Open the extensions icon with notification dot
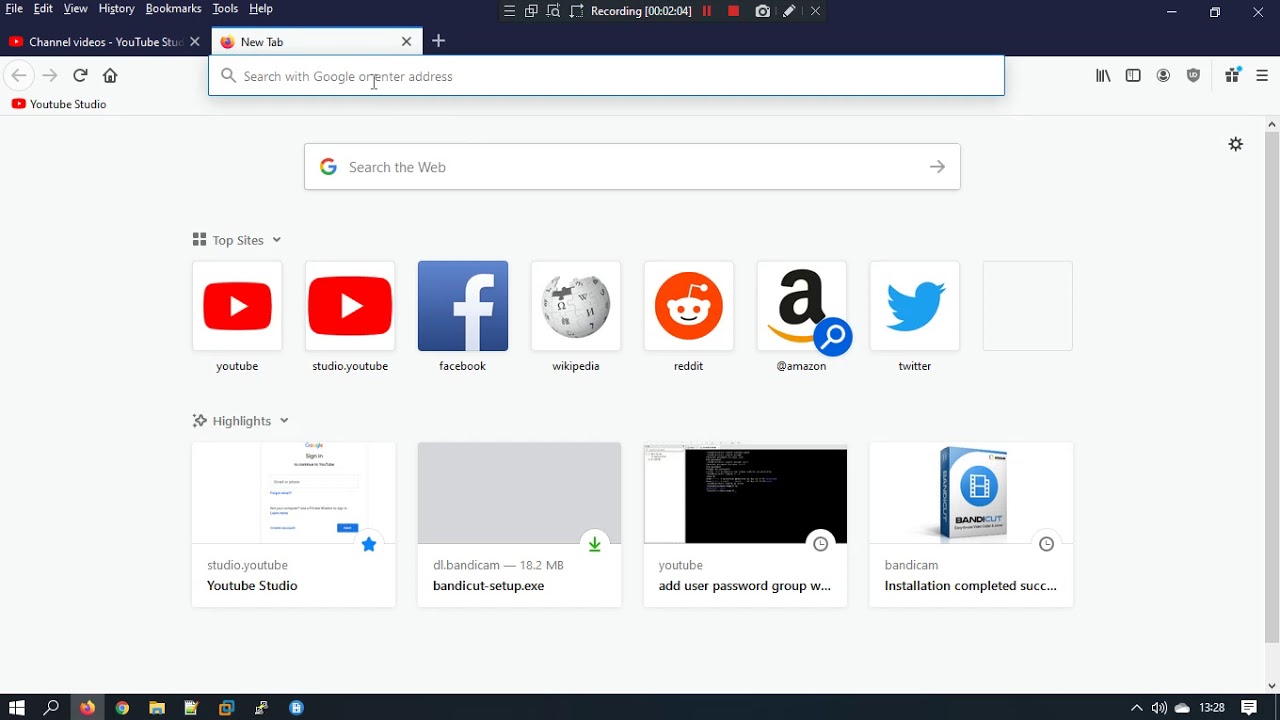The width and height of the screenshot is (1280, 720). coord(1232,75)
